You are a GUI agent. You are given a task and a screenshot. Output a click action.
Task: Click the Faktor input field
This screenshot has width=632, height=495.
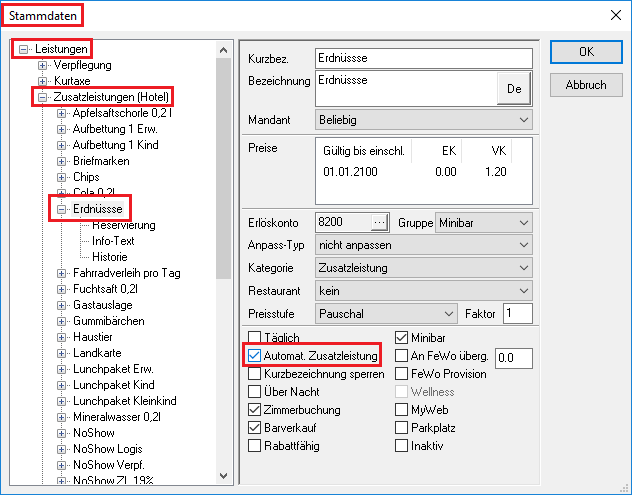tap(518, 314)
